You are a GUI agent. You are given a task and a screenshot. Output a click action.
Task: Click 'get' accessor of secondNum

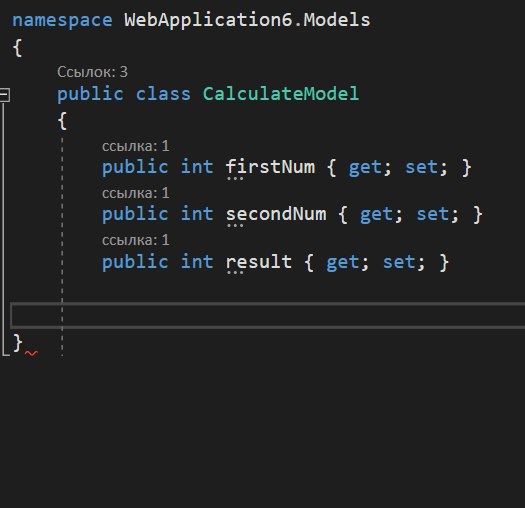376,214
